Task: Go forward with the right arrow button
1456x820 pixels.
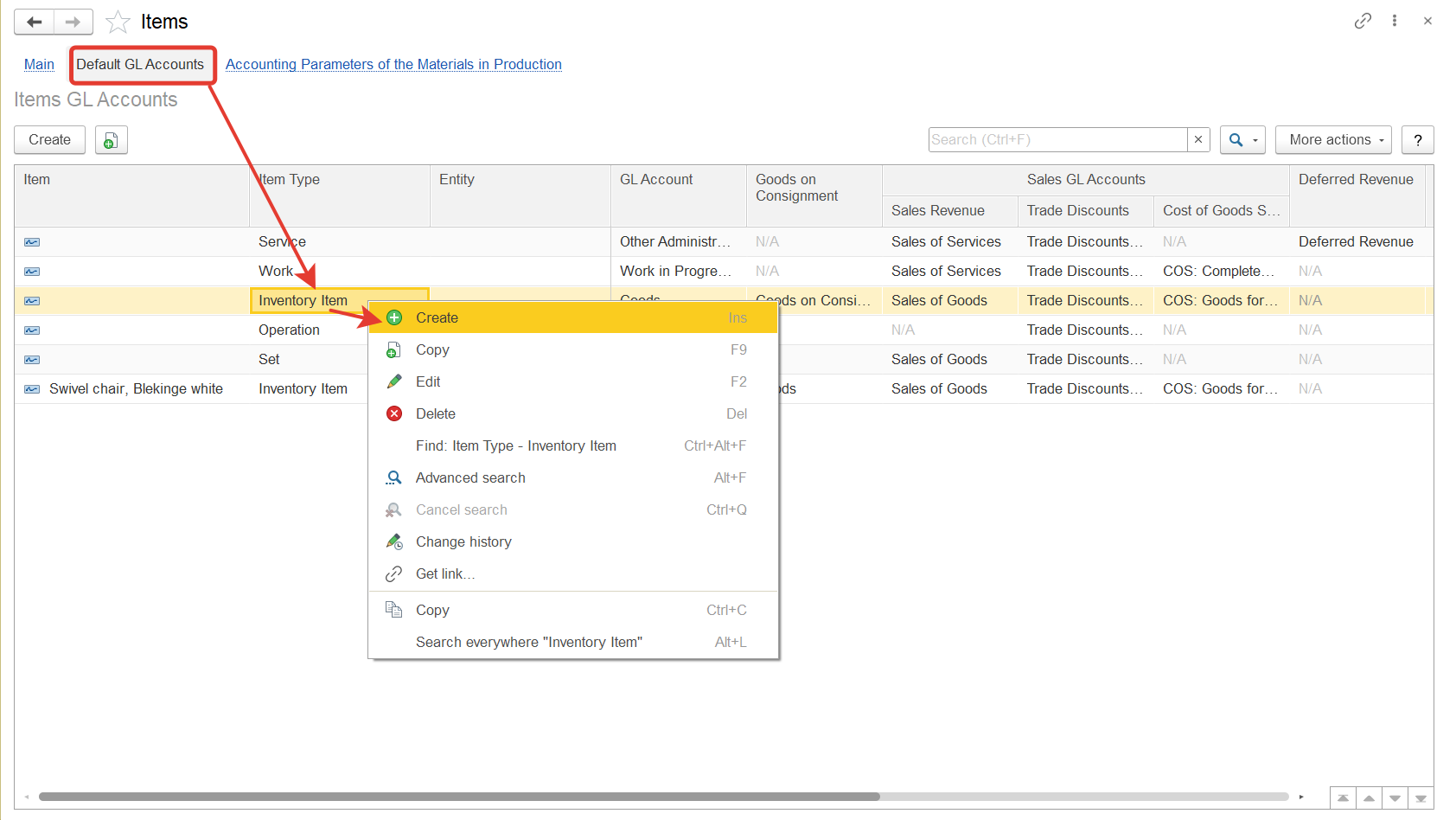Action: click(x=73, y=22)
